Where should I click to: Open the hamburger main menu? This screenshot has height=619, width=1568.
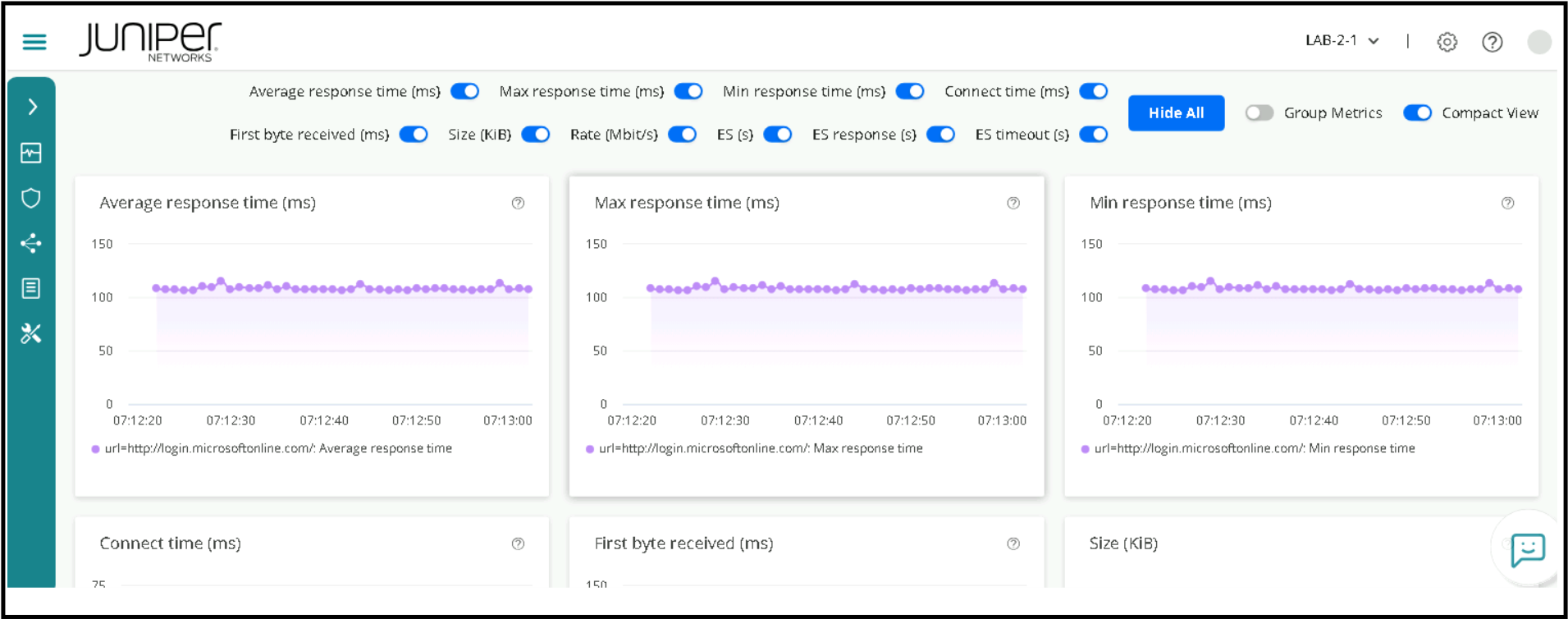pyautogui.click(x=34, y=42)
